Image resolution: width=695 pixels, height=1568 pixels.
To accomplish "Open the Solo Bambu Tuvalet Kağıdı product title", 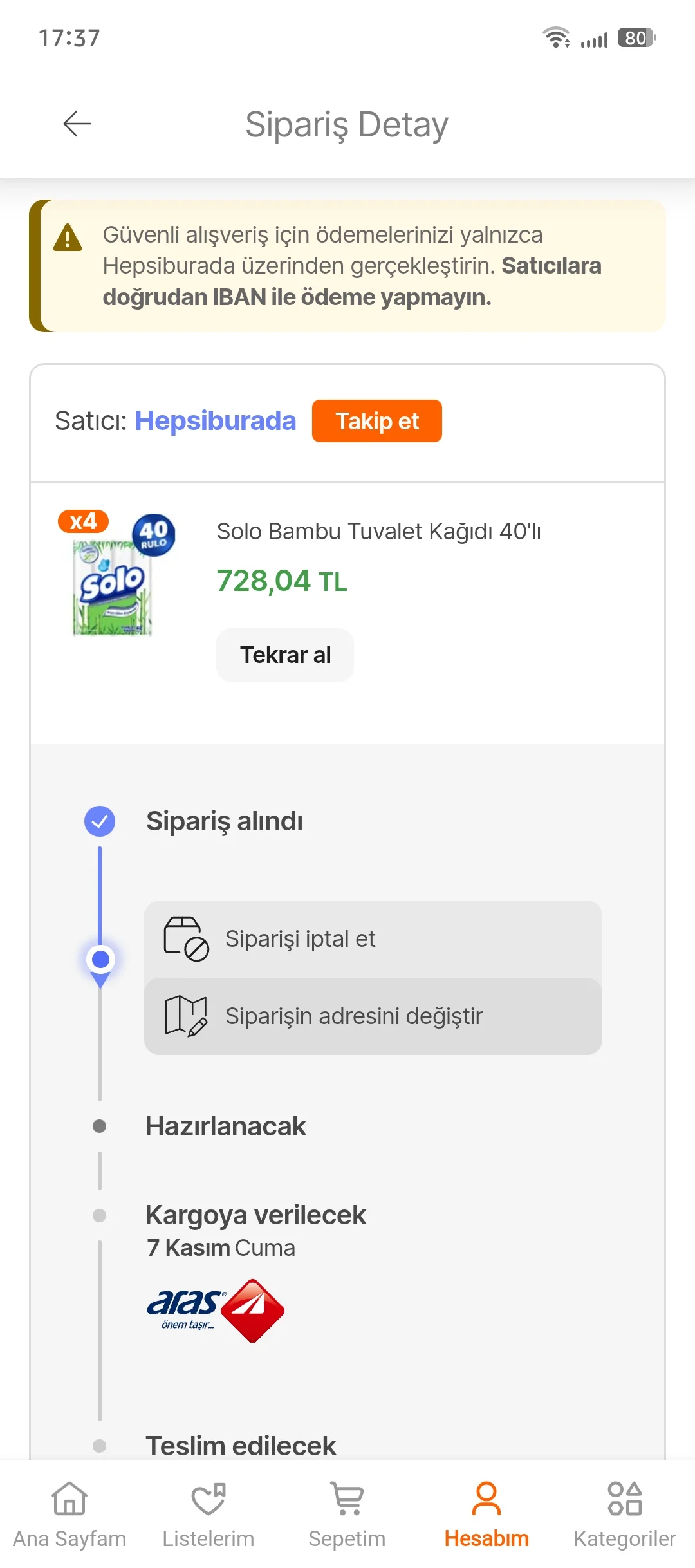I will [378, 532].
